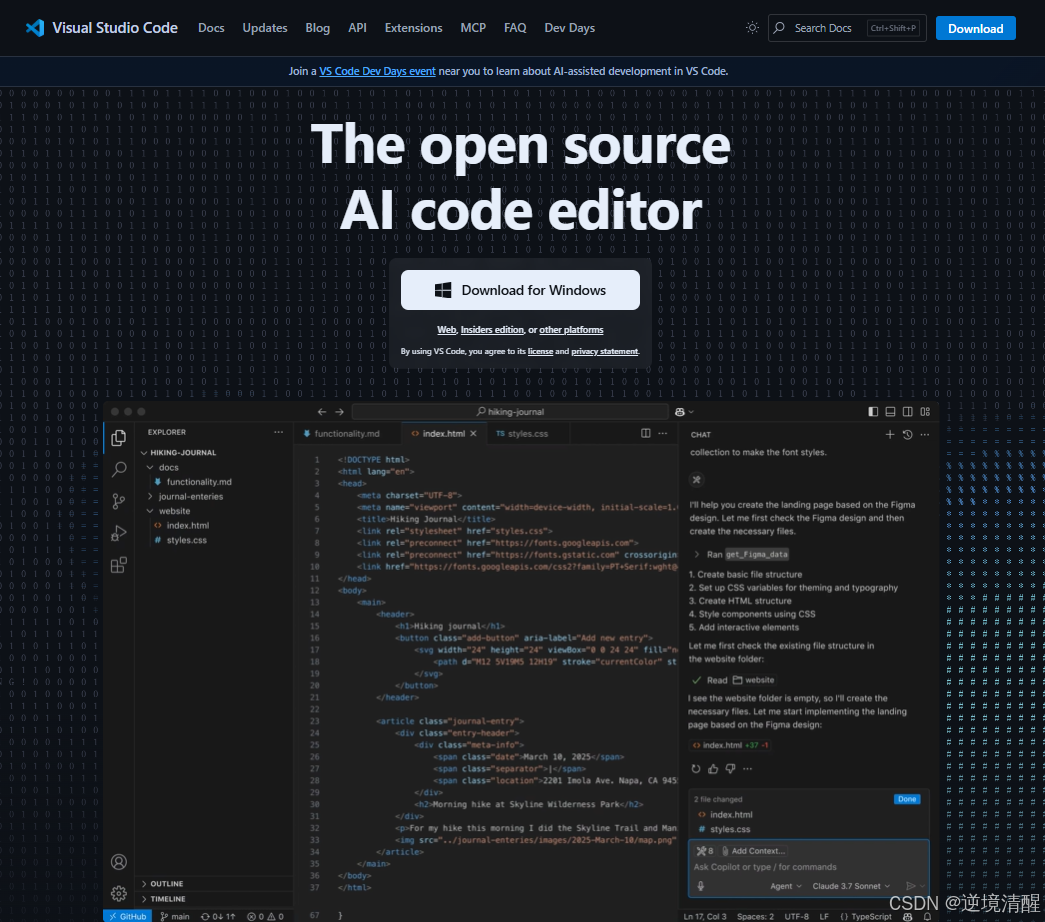Click the Done button in files changed
Image resolution: width=1045 pixels, height=922 pixels.
(906, 799)
